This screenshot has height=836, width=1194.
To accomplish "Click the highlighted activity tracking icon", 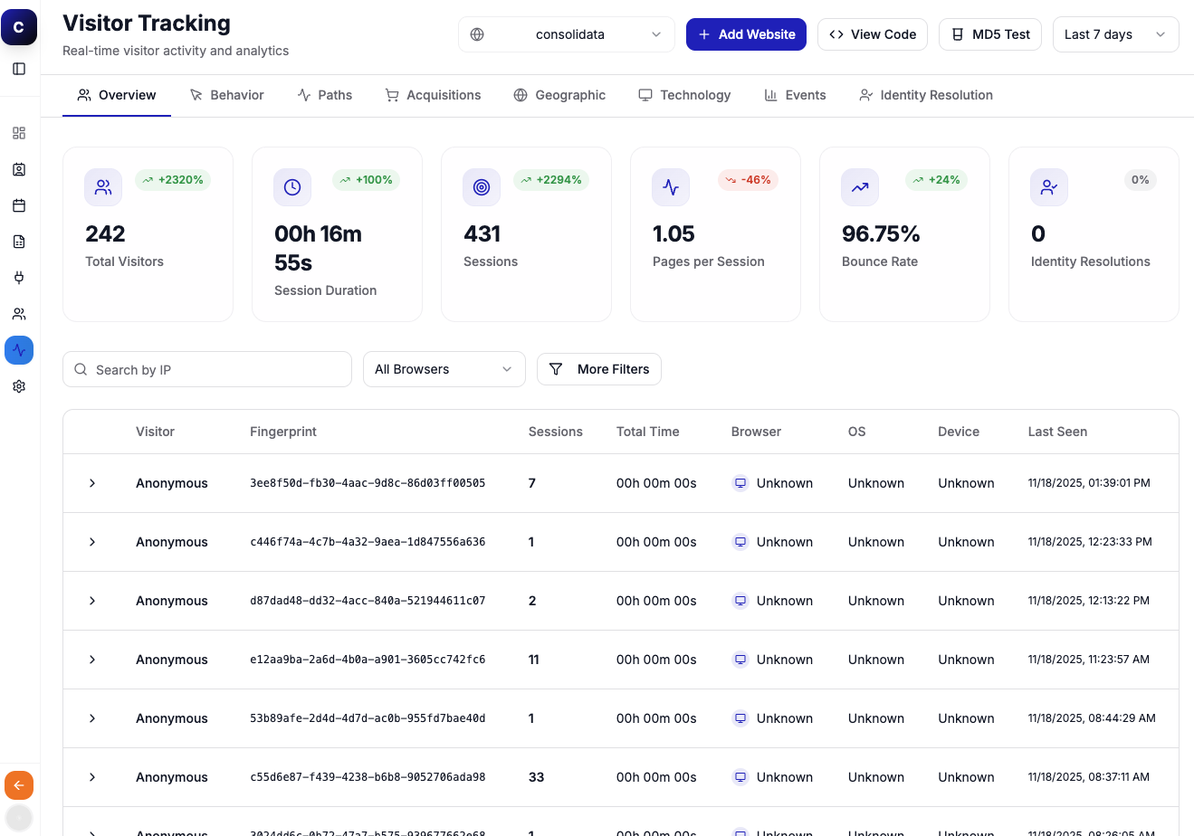I will tap(18, 350).
